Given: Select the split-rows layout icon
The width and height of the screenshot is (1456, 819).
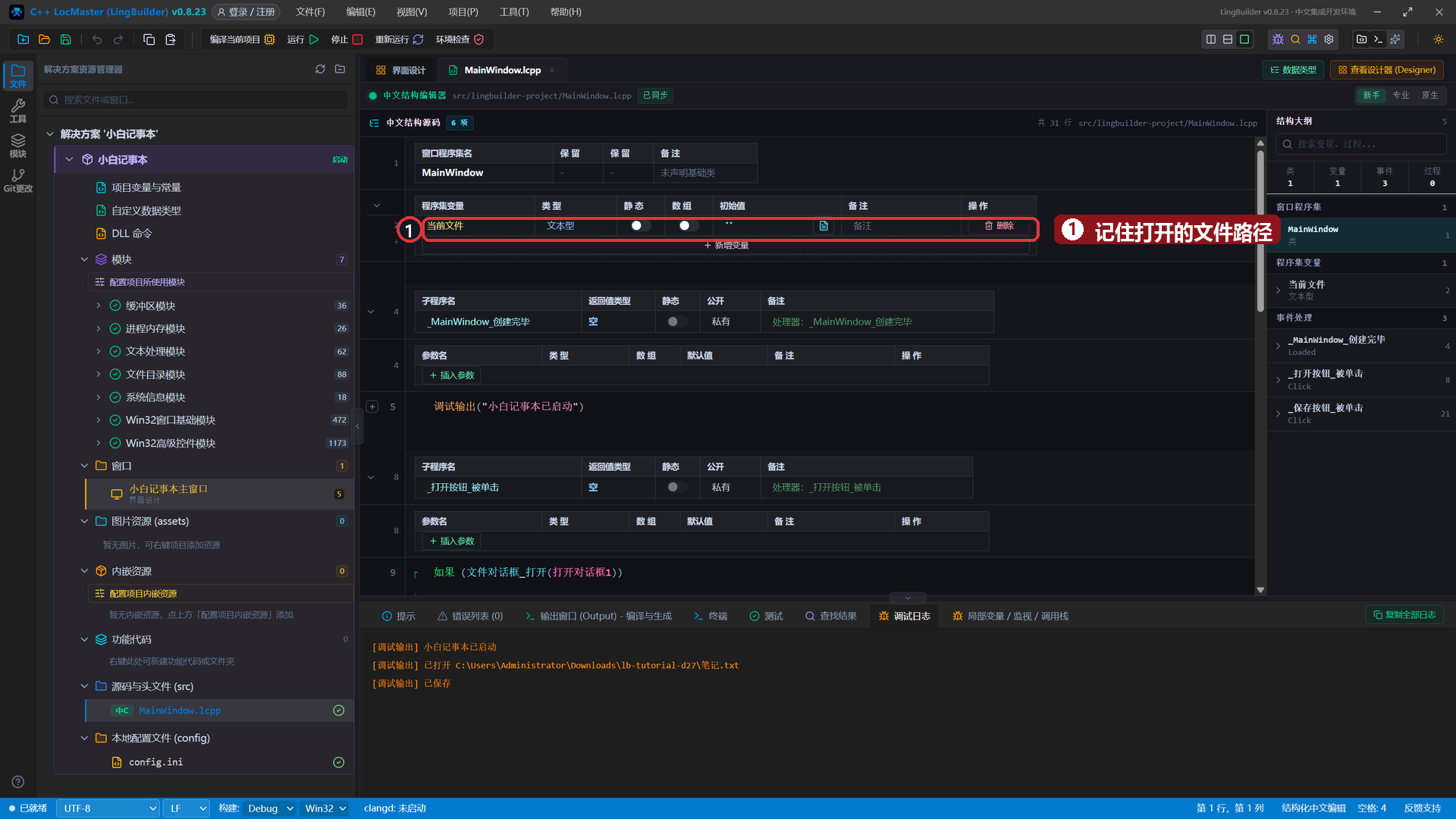Looking at the screenshot, I should [x=1228, y=39].
